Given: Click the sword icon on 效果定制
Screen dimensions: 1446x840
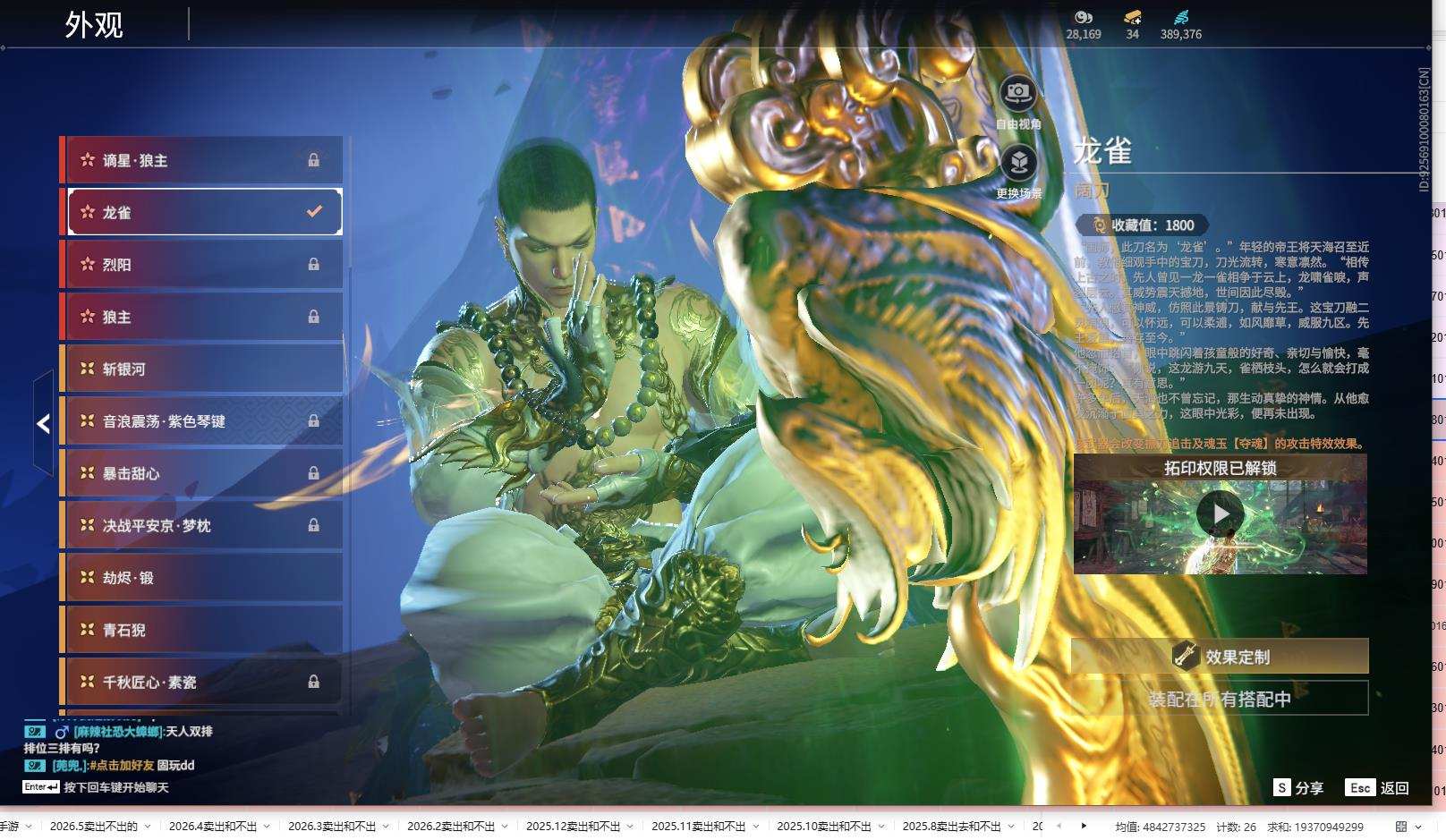Looking at the screenshot, I should [x=1186, y=656].
